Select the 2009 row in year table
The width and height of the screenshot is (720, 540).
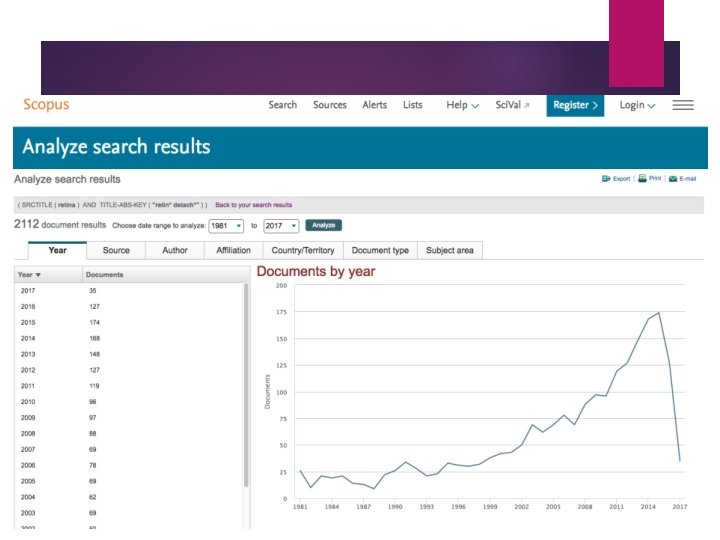pyautogui.click(x=129, y=417)
